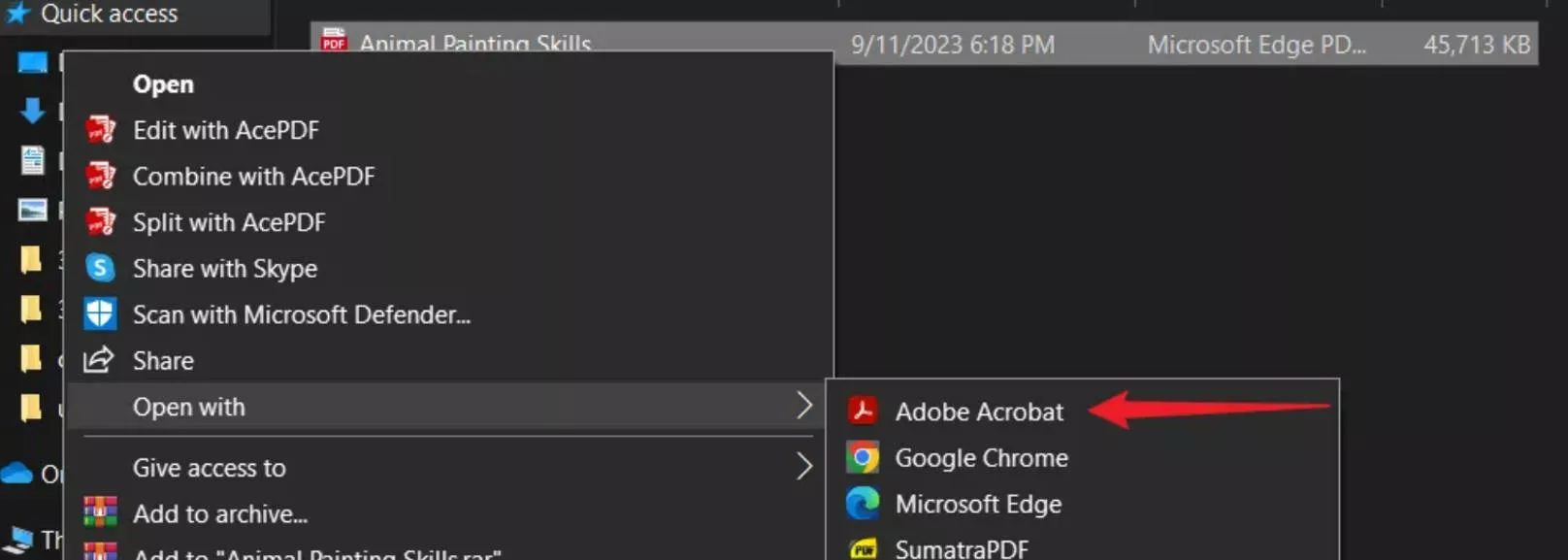Click the Skype icon next to Share with Skype
Viewport: 1568px width, 560px height.
100,268
